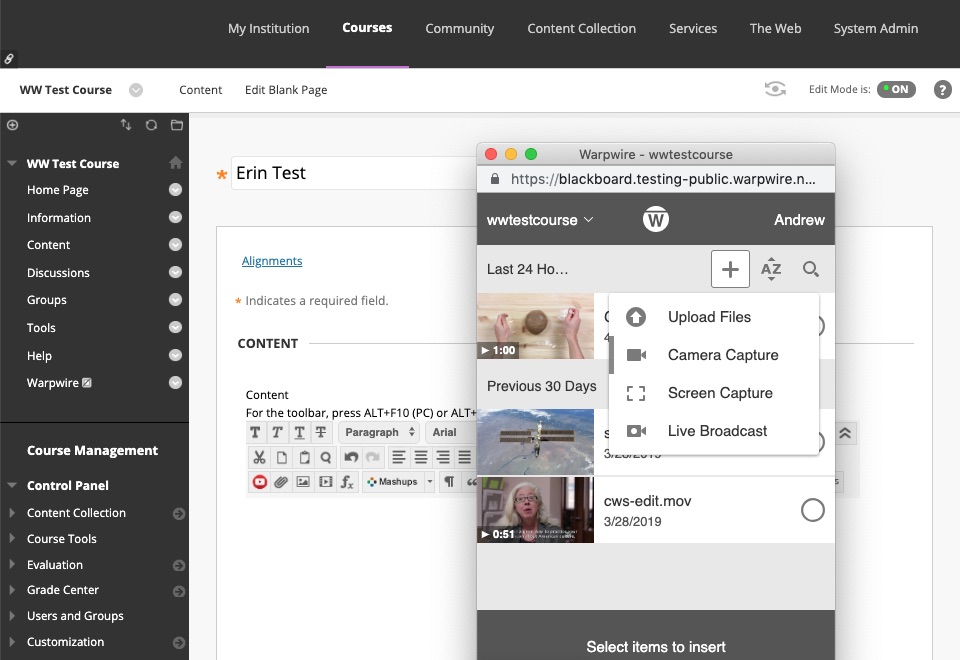Apply italic formatting in content editor
This screenshot has height=660, width=960.
(277, 432)
